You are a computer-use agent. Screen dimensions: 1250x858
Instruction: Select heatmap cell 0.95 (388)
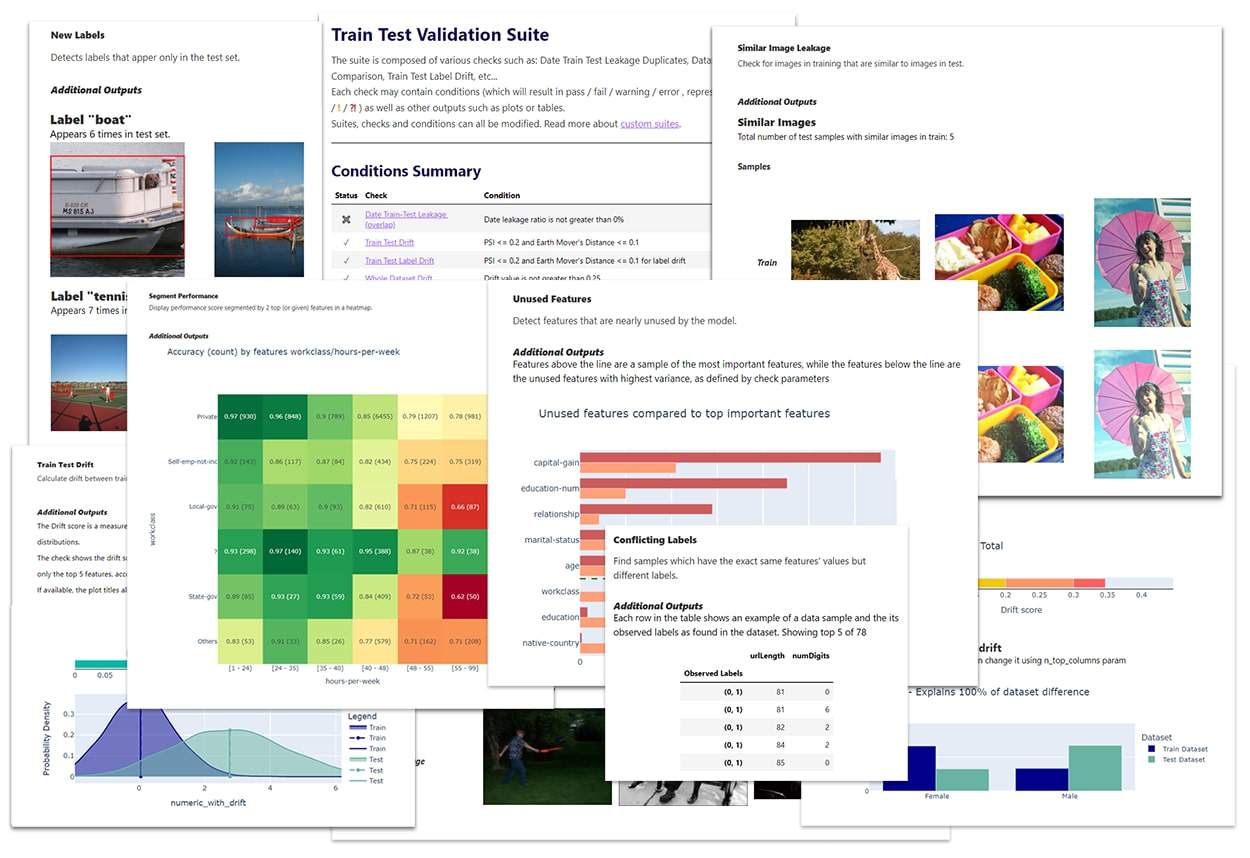tap(375, 553)
